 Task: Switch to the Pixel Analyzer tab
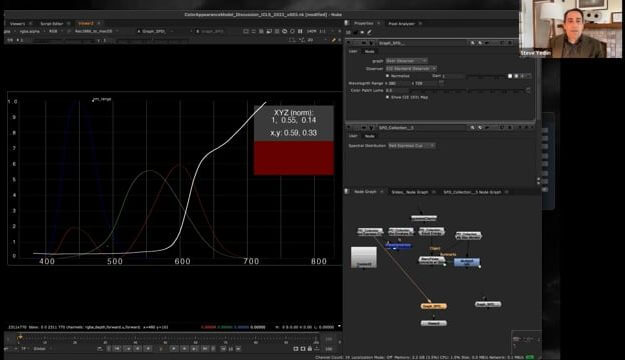401,24
